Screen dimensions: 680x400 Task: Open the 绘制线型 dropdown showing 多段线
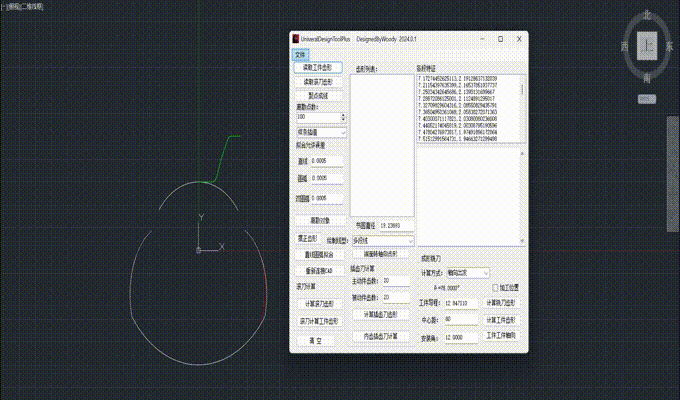(x=383, y=240)
